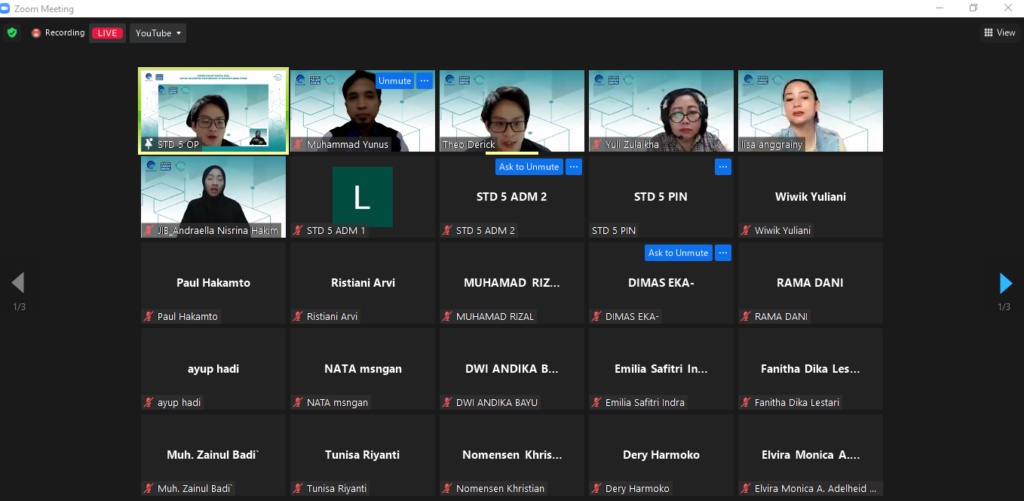Viewport: 1024px width, 501px height.
Task: Open more options for Muhammad Yunus
Action: (x=424, y=81)
